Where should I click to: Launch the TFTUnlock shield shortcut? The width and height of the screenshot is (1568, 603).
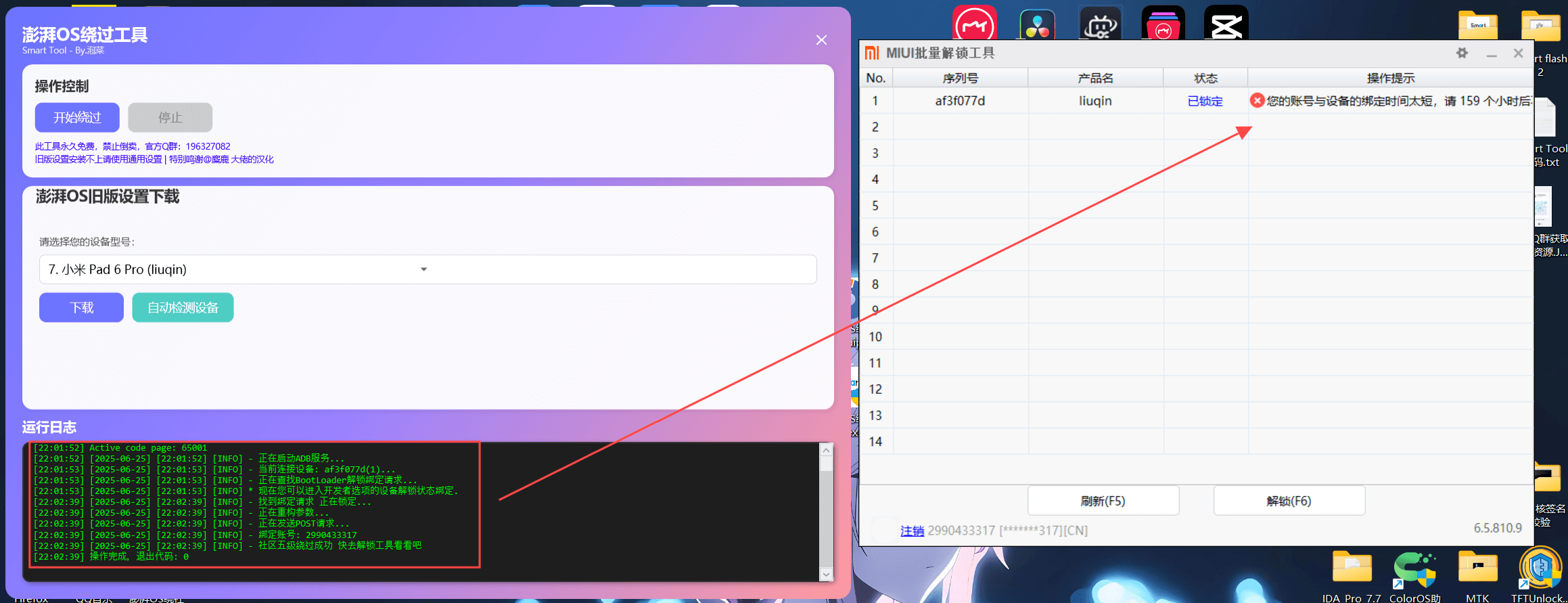(x=1540, y=568)
